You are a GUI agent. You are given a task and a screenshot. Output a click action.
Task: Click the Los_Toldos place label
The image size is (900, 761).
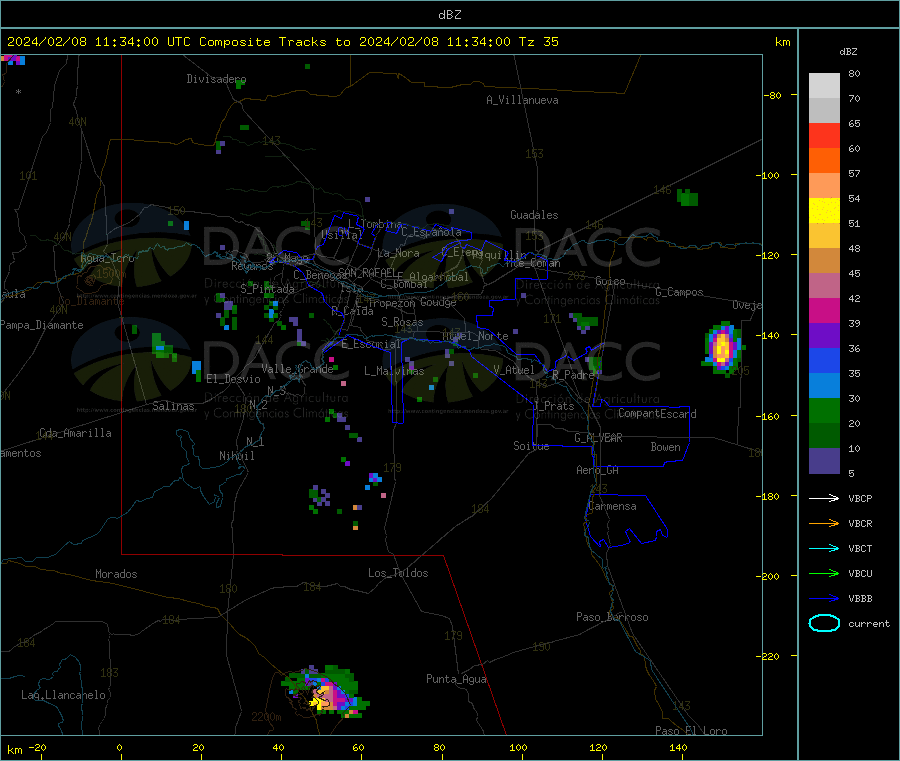click(x=398, y=573)
